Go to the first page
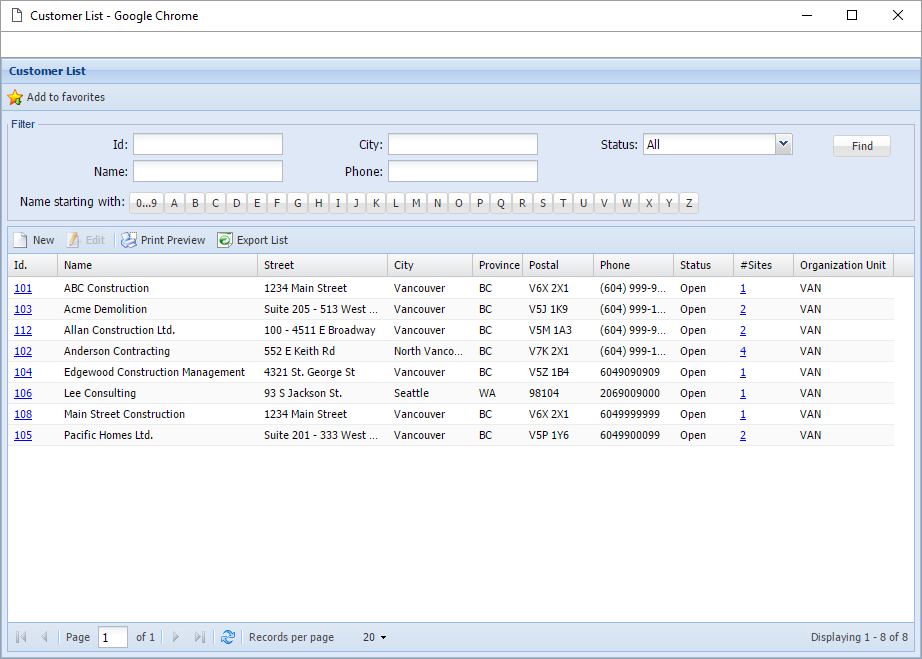Screen dimensions: 922x659 coord(20,637)
